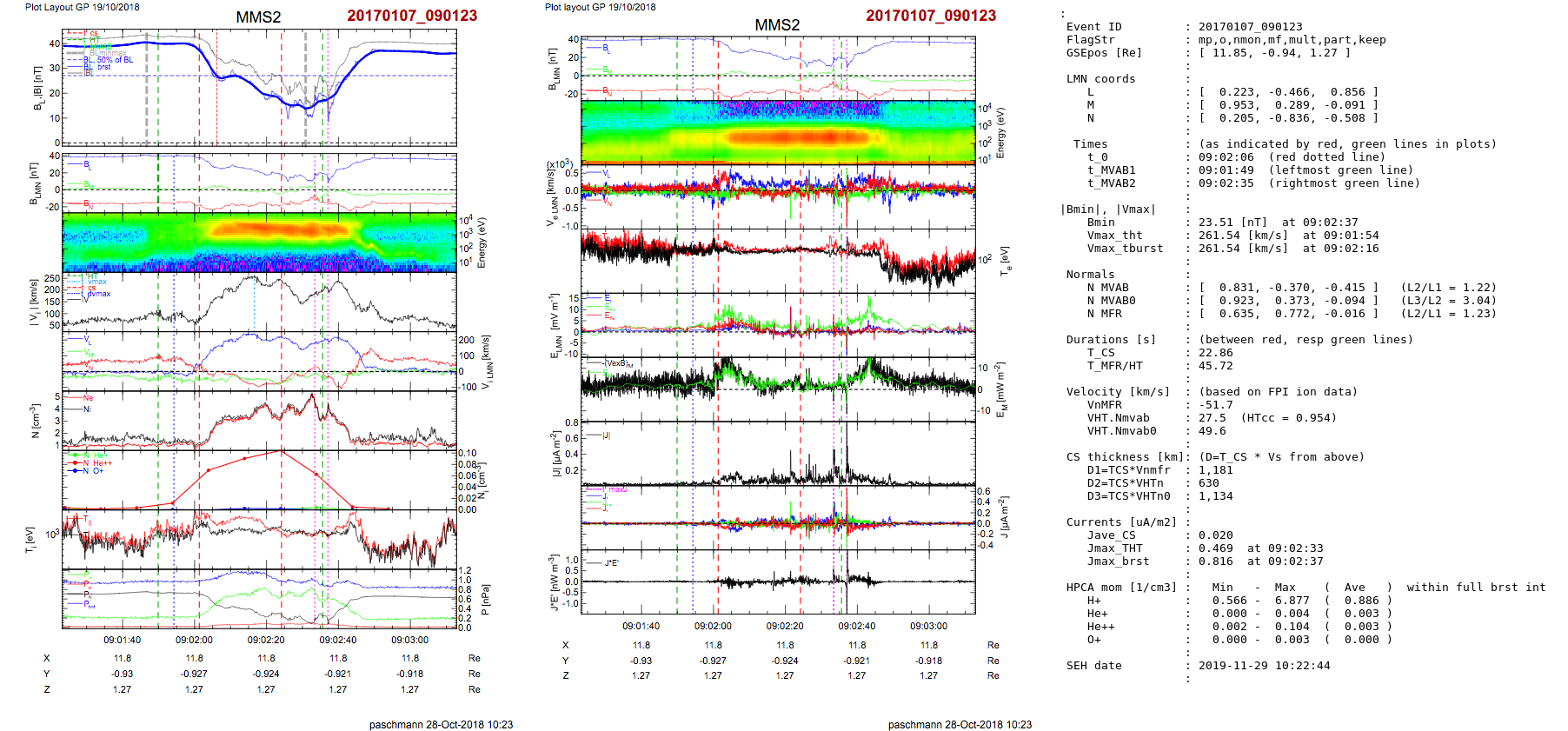The height and width of the screenshot is (731, 1568).
Task: Select the VnMFR velocity '-51.7'
Action: click(x=1215, y=405)
